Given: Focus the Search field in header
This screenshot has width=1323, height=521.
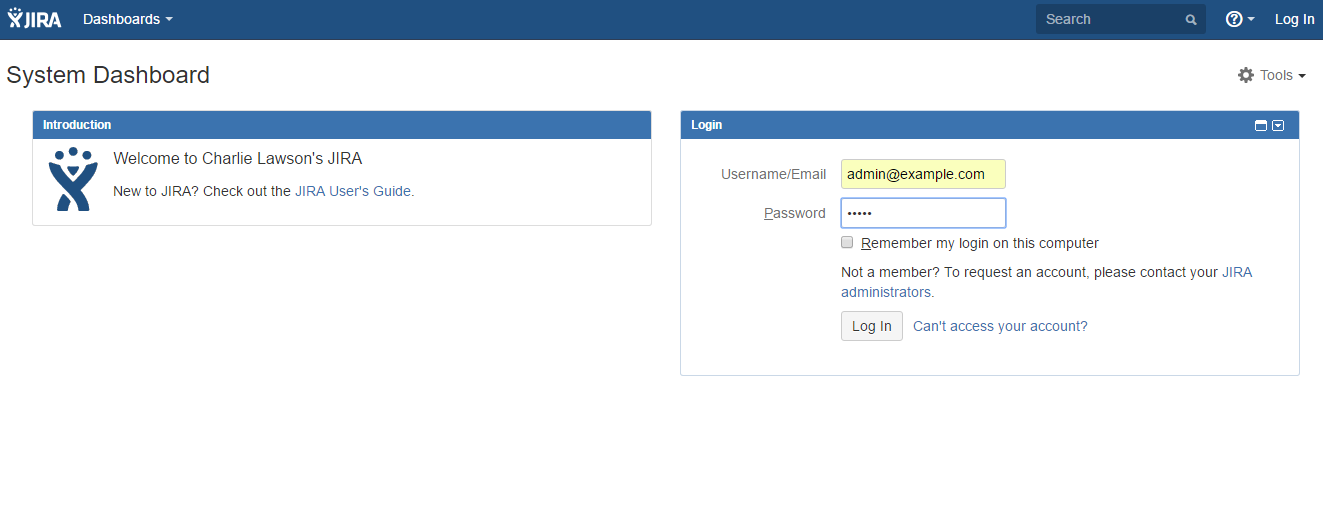Looking at the screenshot, I should coord(1120,19).
